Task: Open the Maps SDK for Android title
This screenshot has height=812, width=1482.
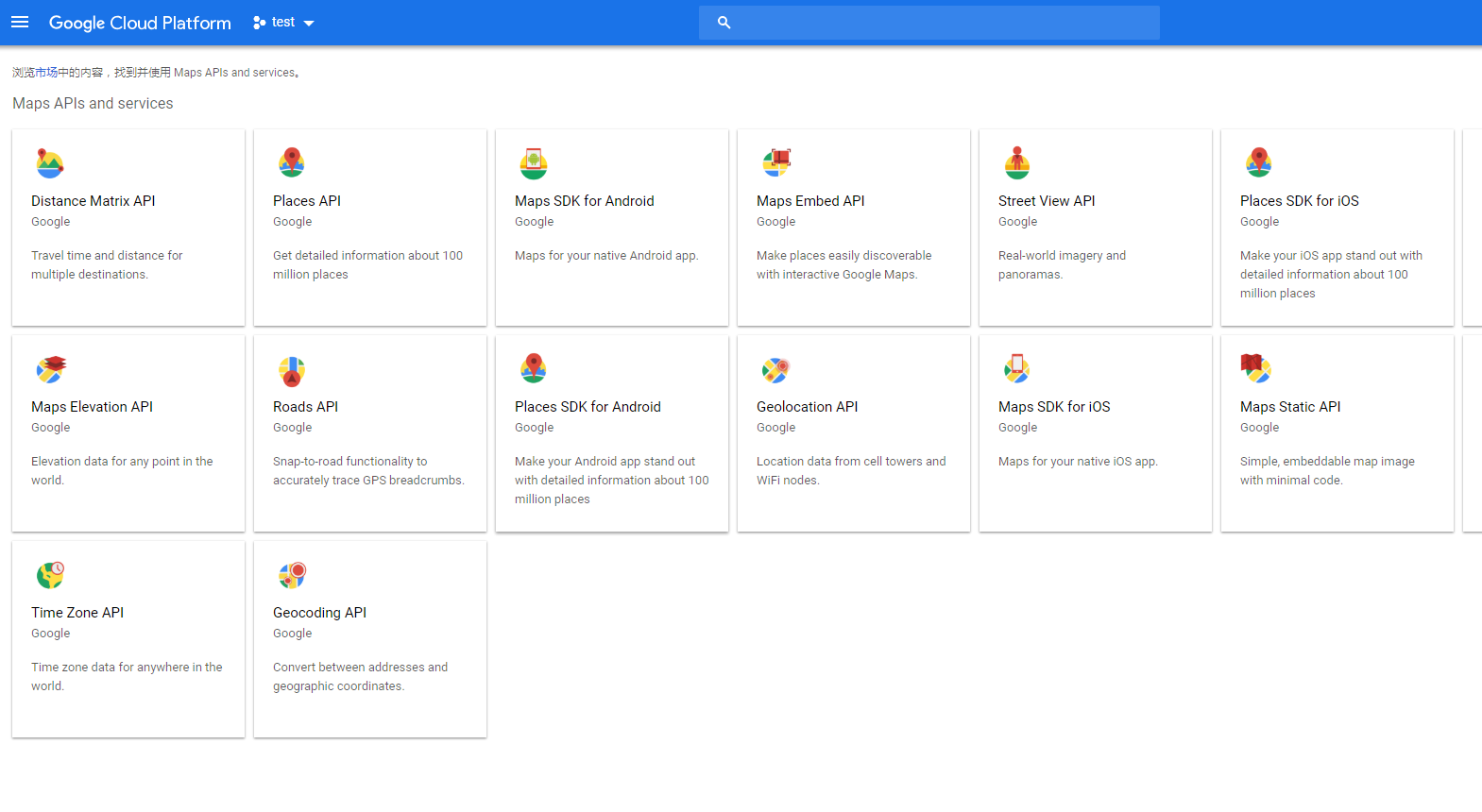Action: (585, 201)
